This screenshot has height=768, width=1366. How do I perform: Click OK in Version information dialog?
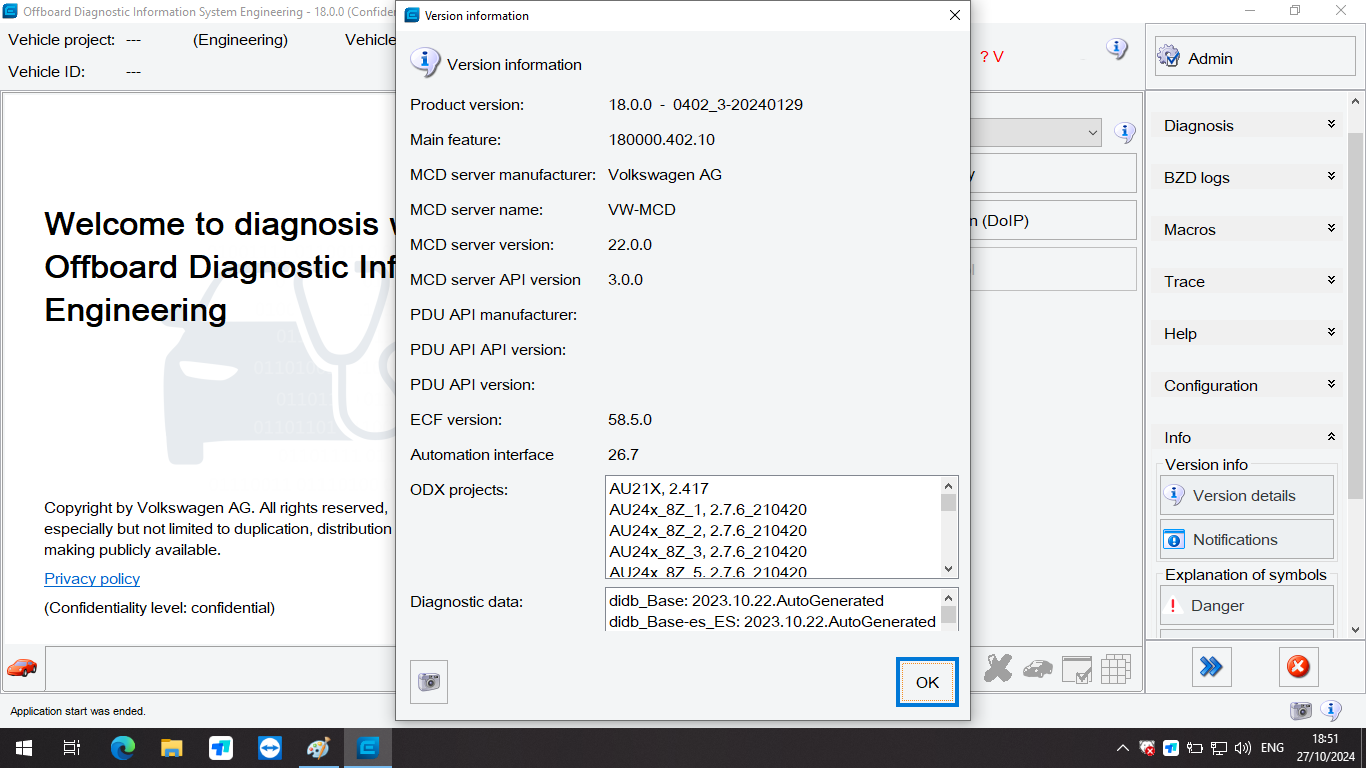(927, 682)
